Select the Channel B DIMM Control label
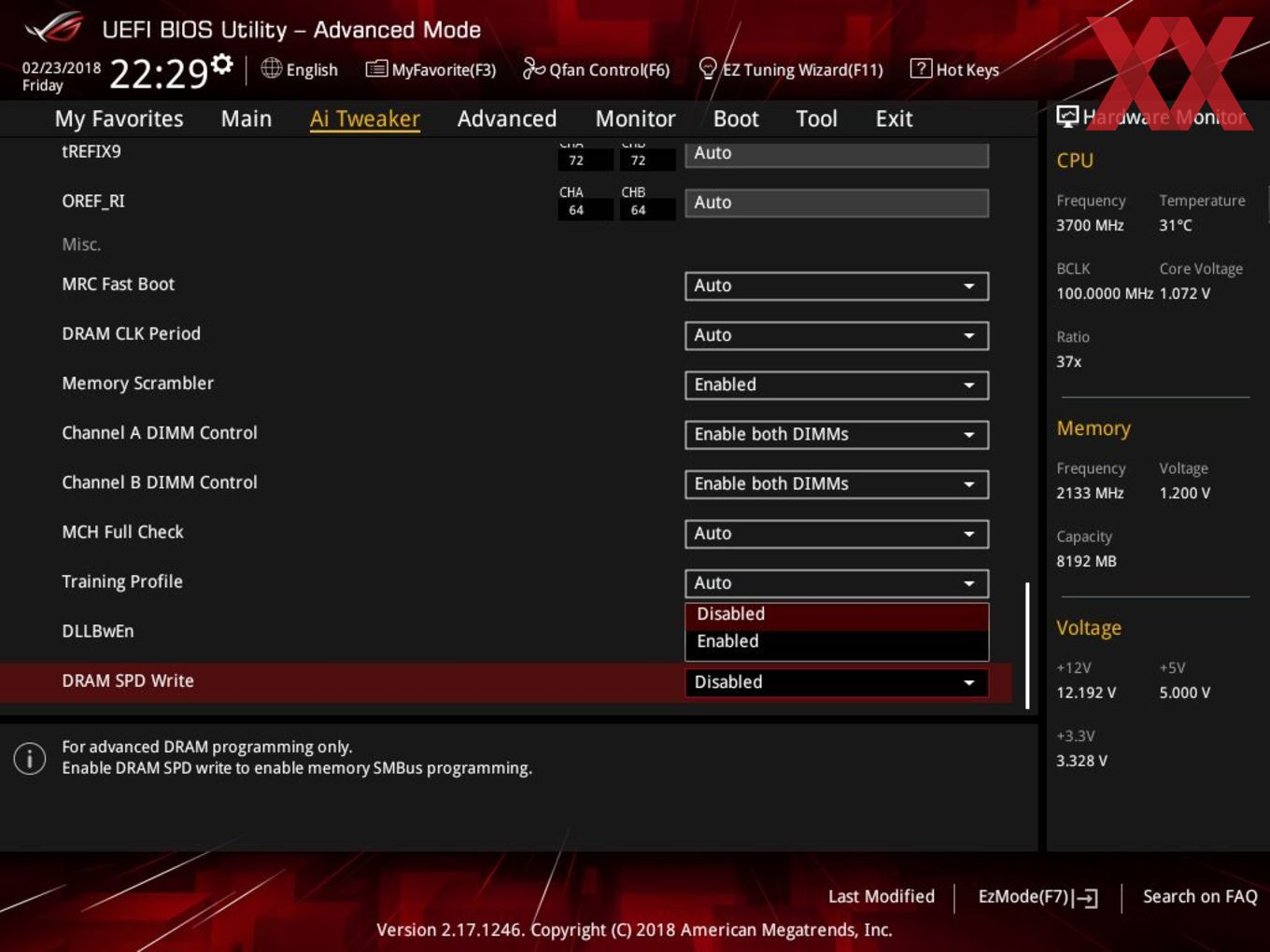This screenshot has width=1270, height=952. click(160, 482)
